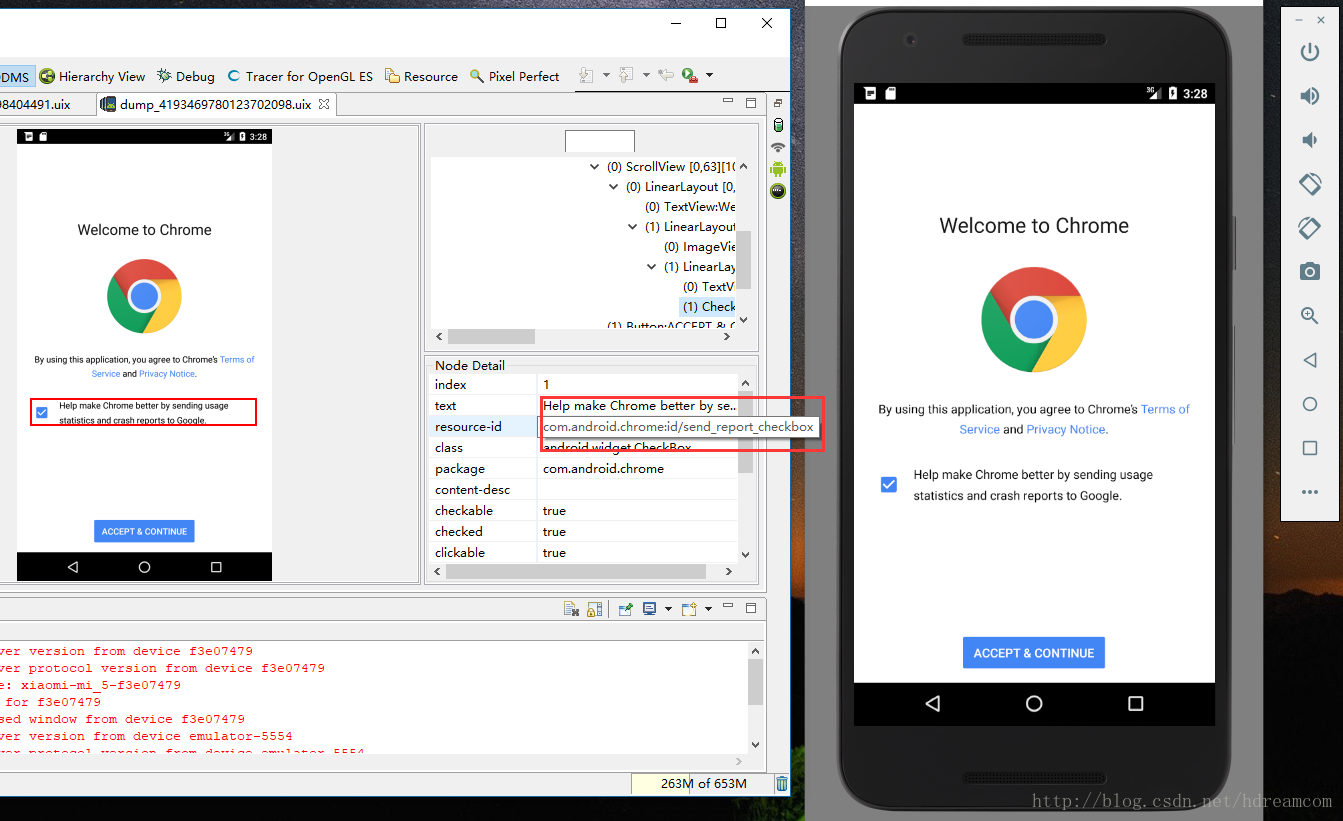Image resolution: width=1343 pixels, height=821 pixels.
Task: Click the console vertical scrollbar thumb
Action: point(755,682)
